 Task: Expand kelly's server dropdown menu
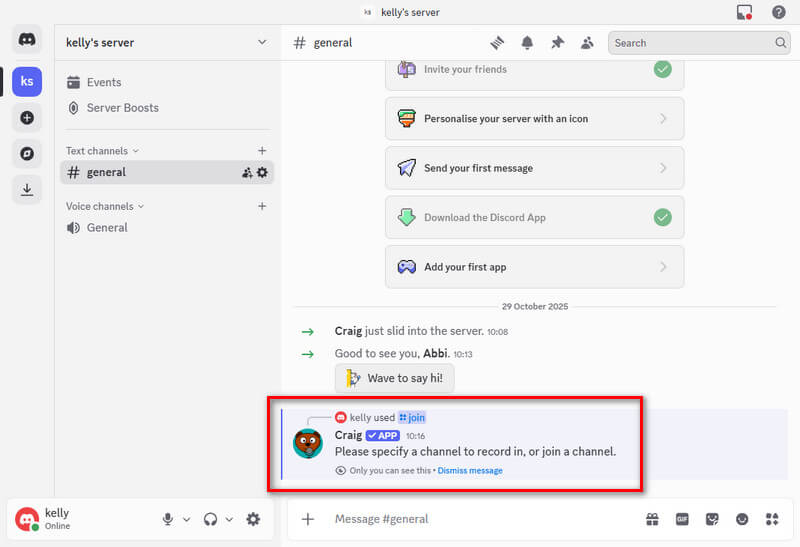tap(262, 42)
